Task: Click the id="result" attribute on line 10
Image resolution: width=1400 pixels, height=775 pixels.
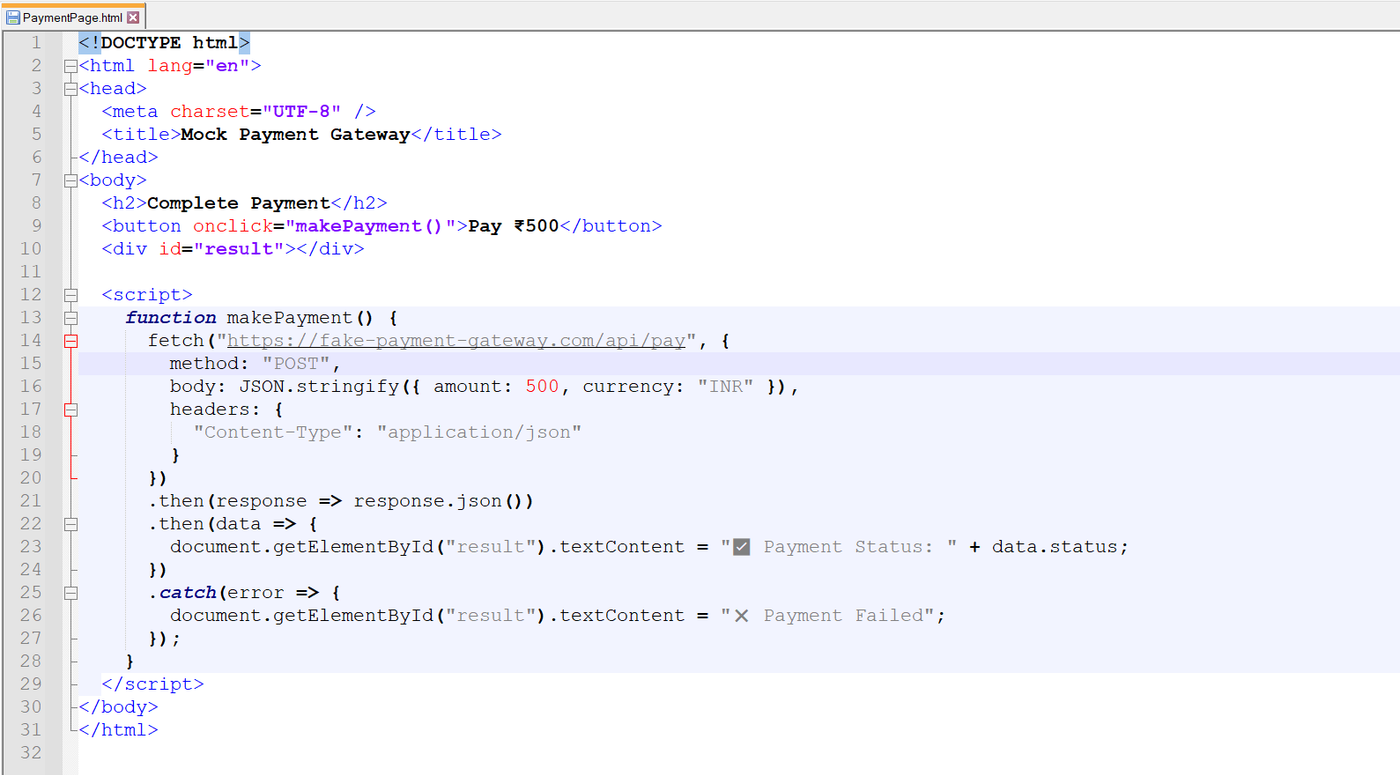Action: point(222,249)
